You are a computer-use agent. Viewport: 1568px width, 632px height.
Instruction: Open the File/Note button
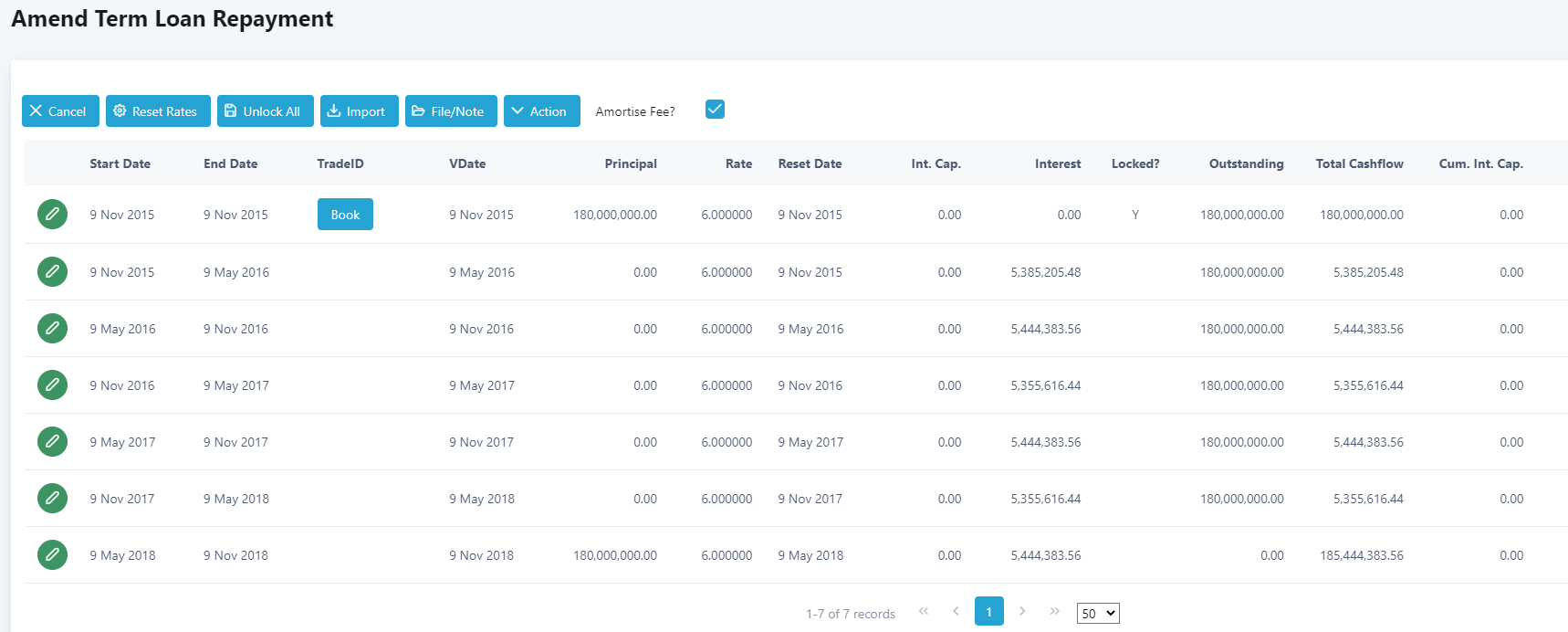[451, 111]
